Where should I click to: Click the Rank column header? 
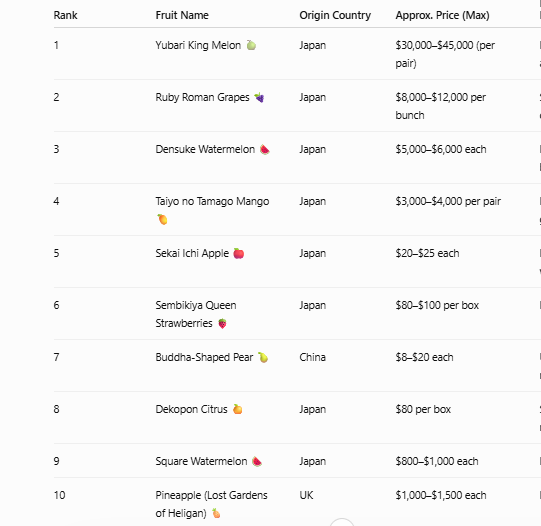66,15
